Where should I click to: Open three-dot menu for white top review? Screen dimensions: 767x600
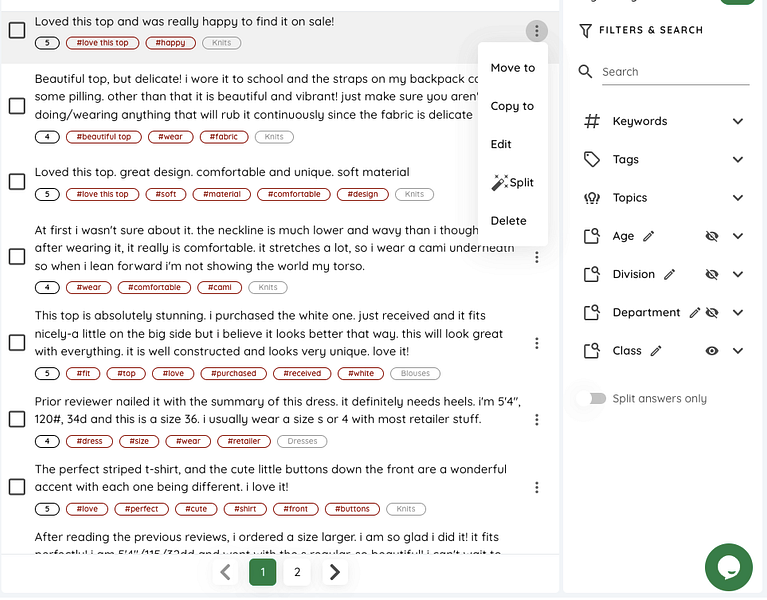(537, 343)
